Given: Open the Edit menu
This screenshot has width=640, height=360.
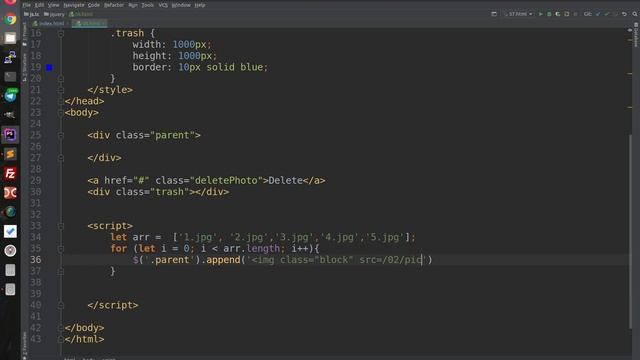Looking at the screenshot, I should pyautogui.click(x=39, y=5).
